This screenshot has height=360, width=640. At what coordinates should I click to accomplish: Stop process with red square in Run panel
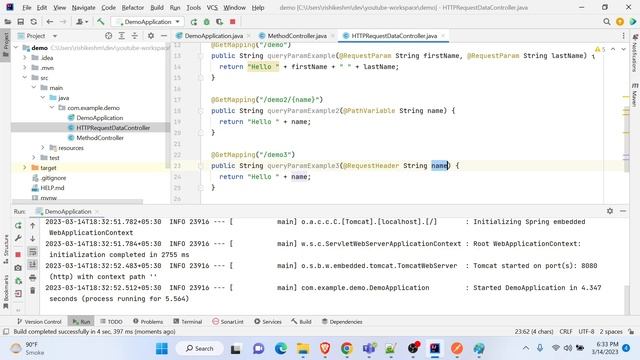(x=18, y=254)
